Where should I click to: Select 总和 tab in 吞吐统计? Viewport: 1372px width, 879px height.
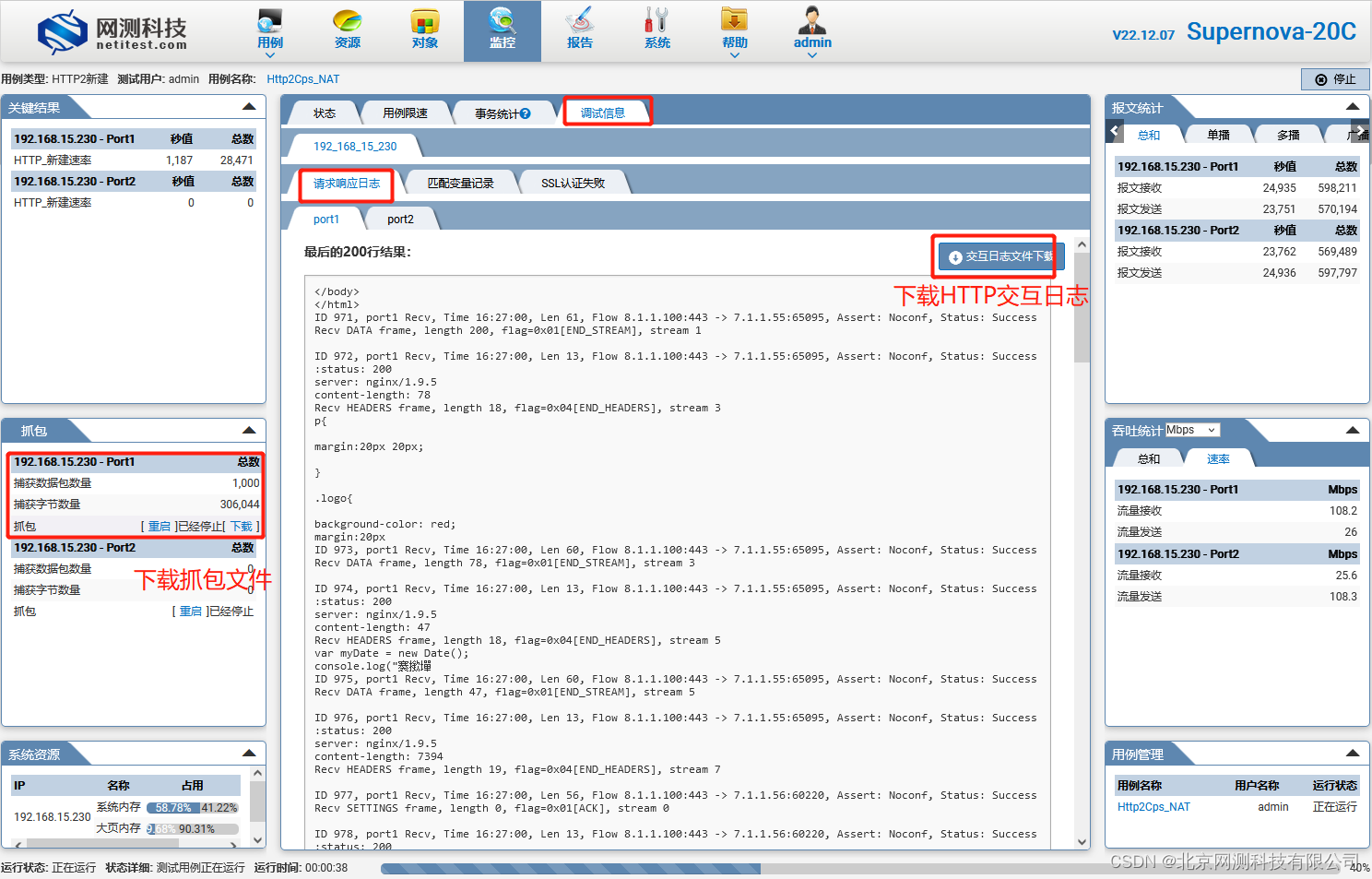coord(1149,459)
